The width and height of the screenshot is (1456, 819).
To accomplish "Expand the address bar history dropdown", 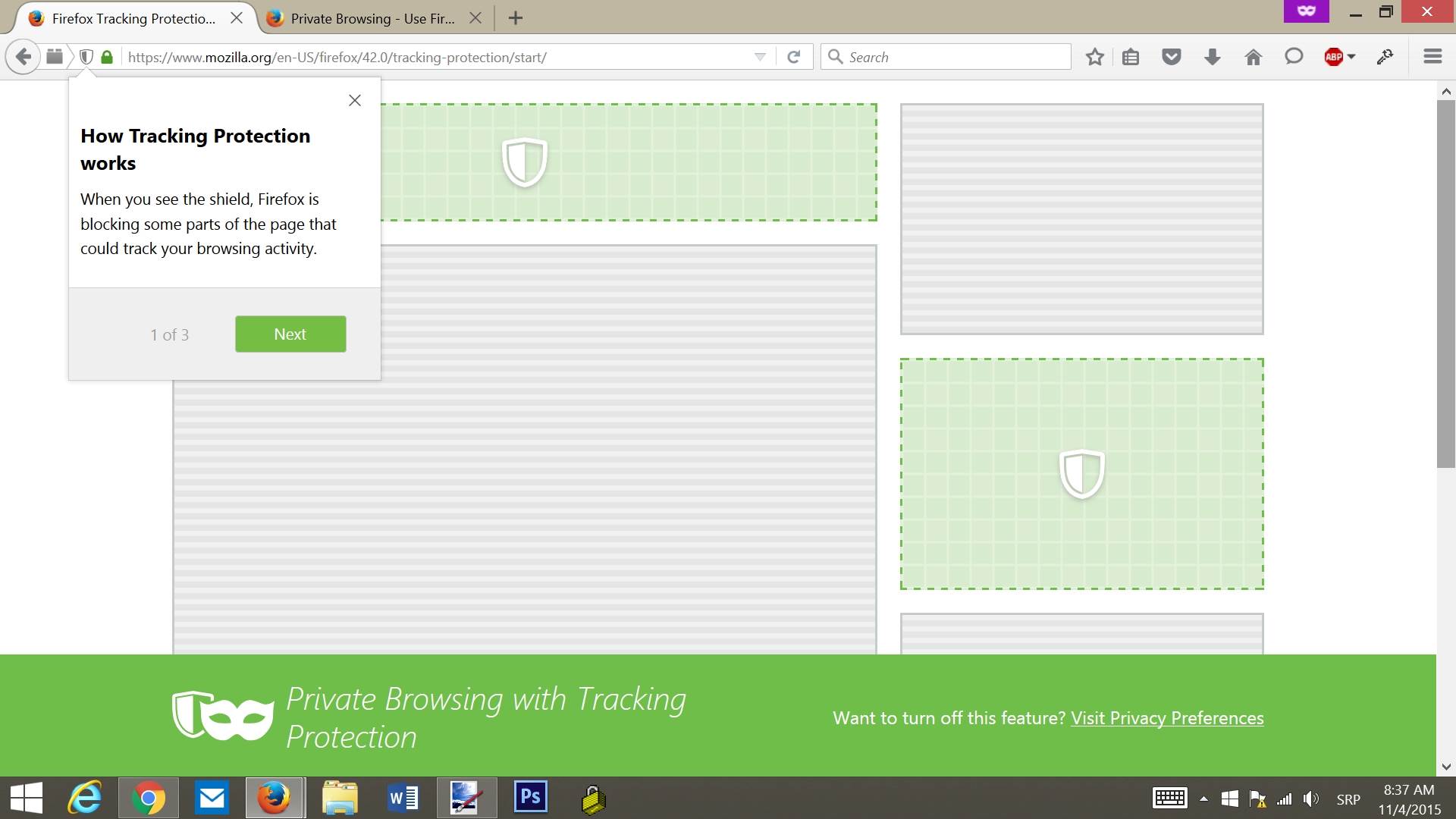I will coord(759,56).
